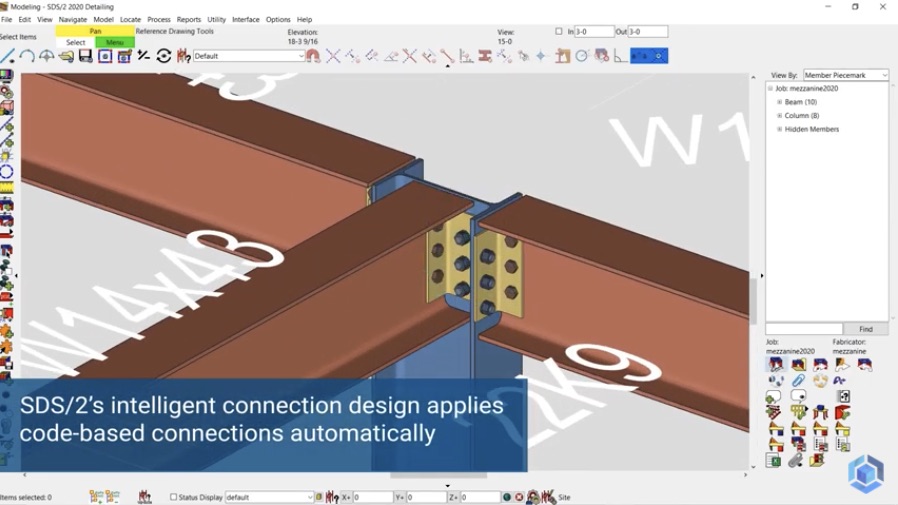Click the plus/minus slash toolbar icon
This screenshot has height=505, width=898.
click(144, 56)
